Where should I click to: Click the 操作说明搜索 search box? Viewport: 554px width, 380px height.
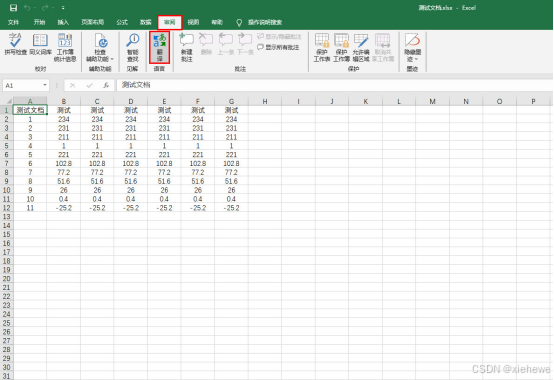265,22
